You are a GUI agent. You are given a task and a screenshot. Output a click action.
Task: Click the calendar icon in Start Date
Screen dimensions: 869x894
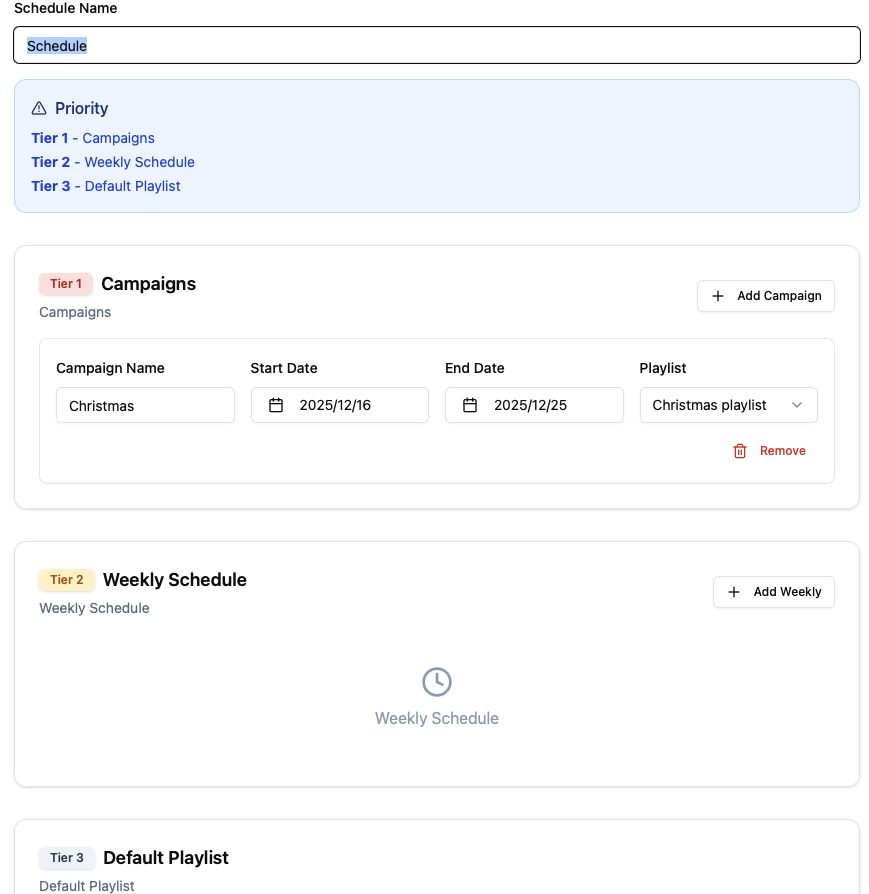pyautogui.click(x=276, y=405)
